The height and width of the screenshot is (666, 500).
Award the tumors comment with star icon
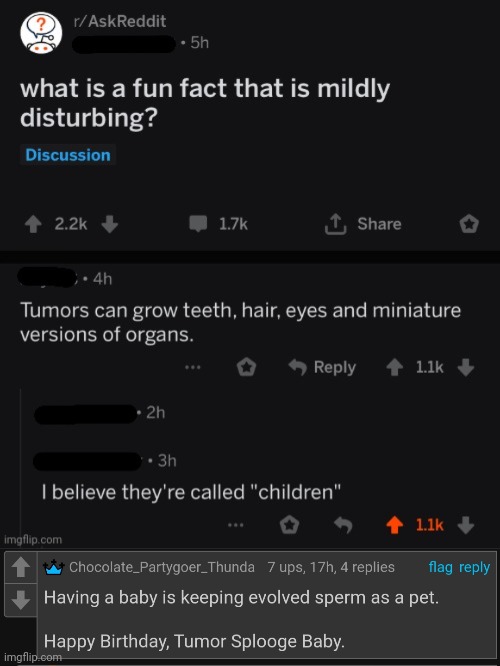[x=246, y=367]
